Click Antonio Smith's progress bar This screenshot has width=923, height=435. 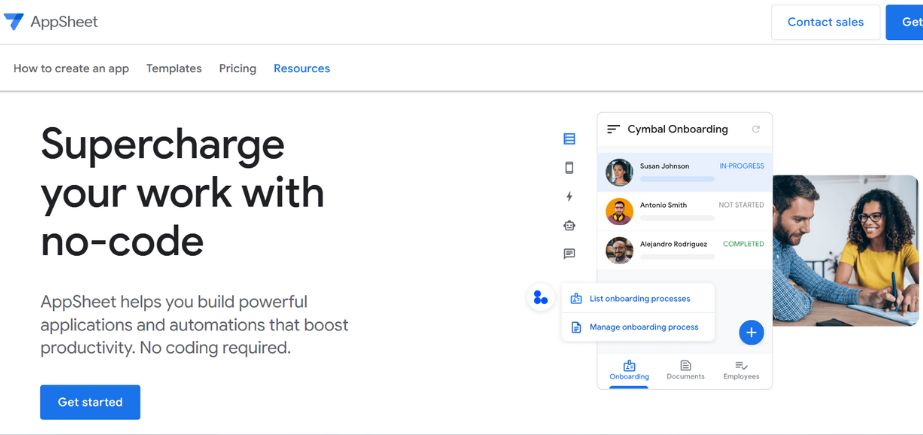(x=677, y=218)
